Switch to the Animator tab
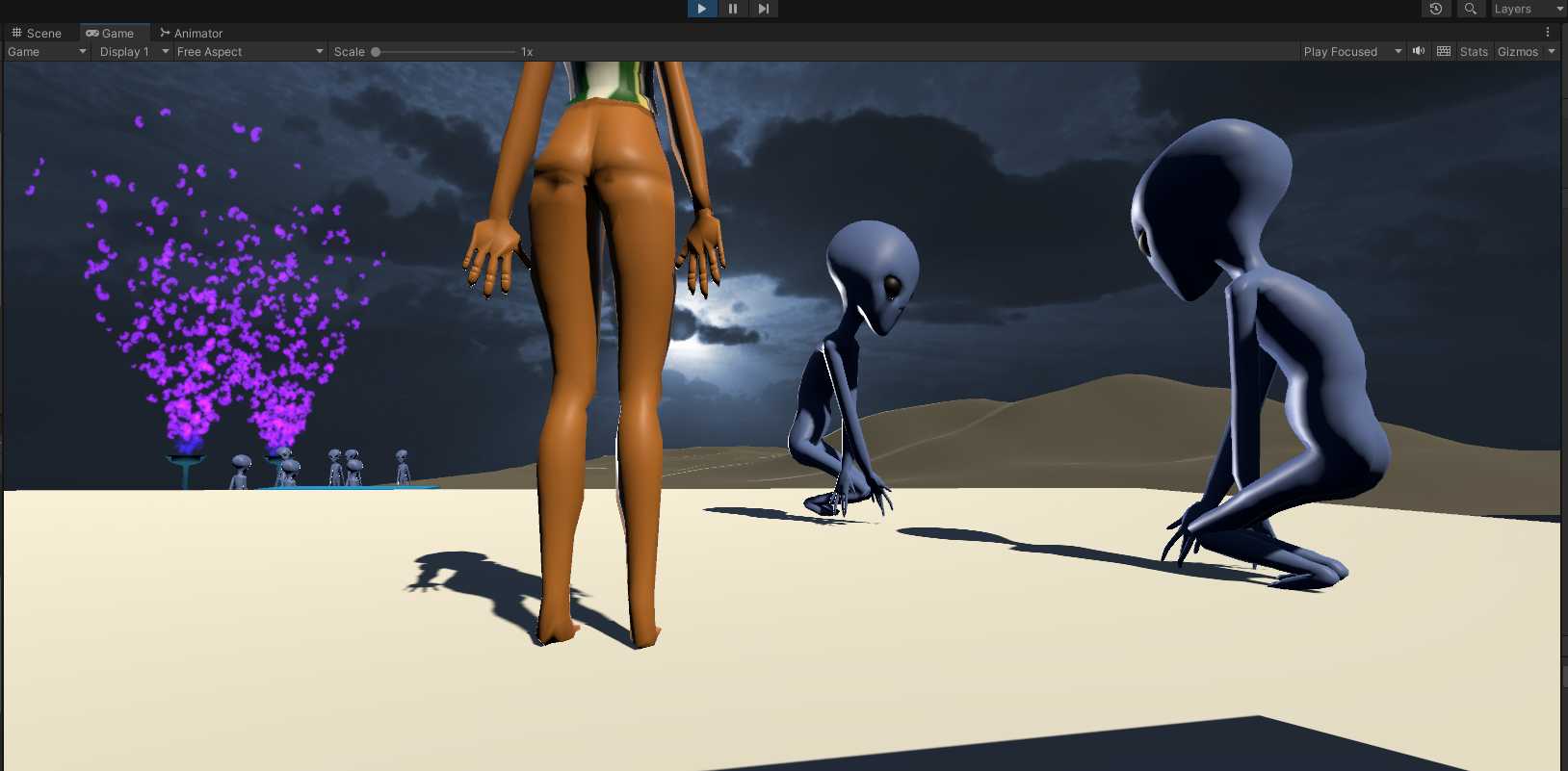Viewport: 1568px width, 771px height. coord(191,33)
